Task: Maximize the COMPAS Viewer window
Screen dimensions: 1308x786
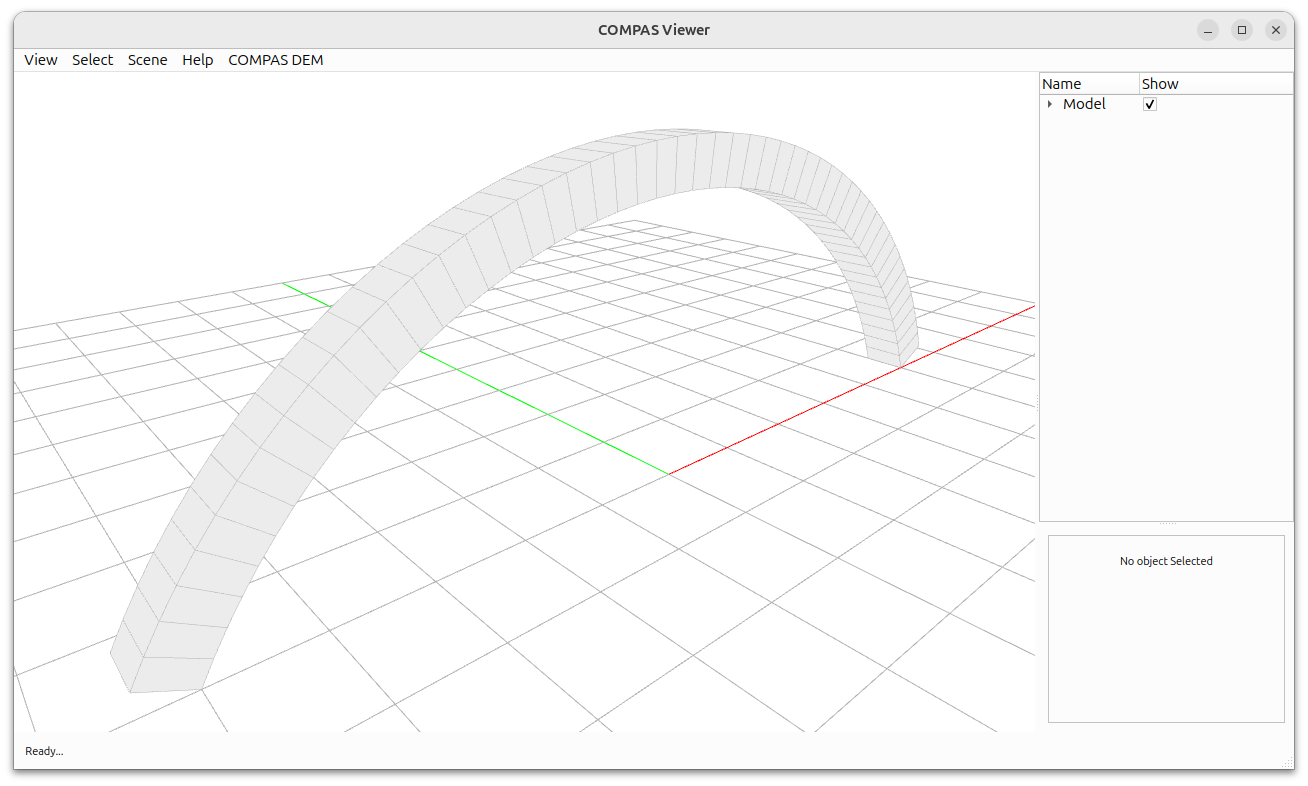Action: (1242, 30)
